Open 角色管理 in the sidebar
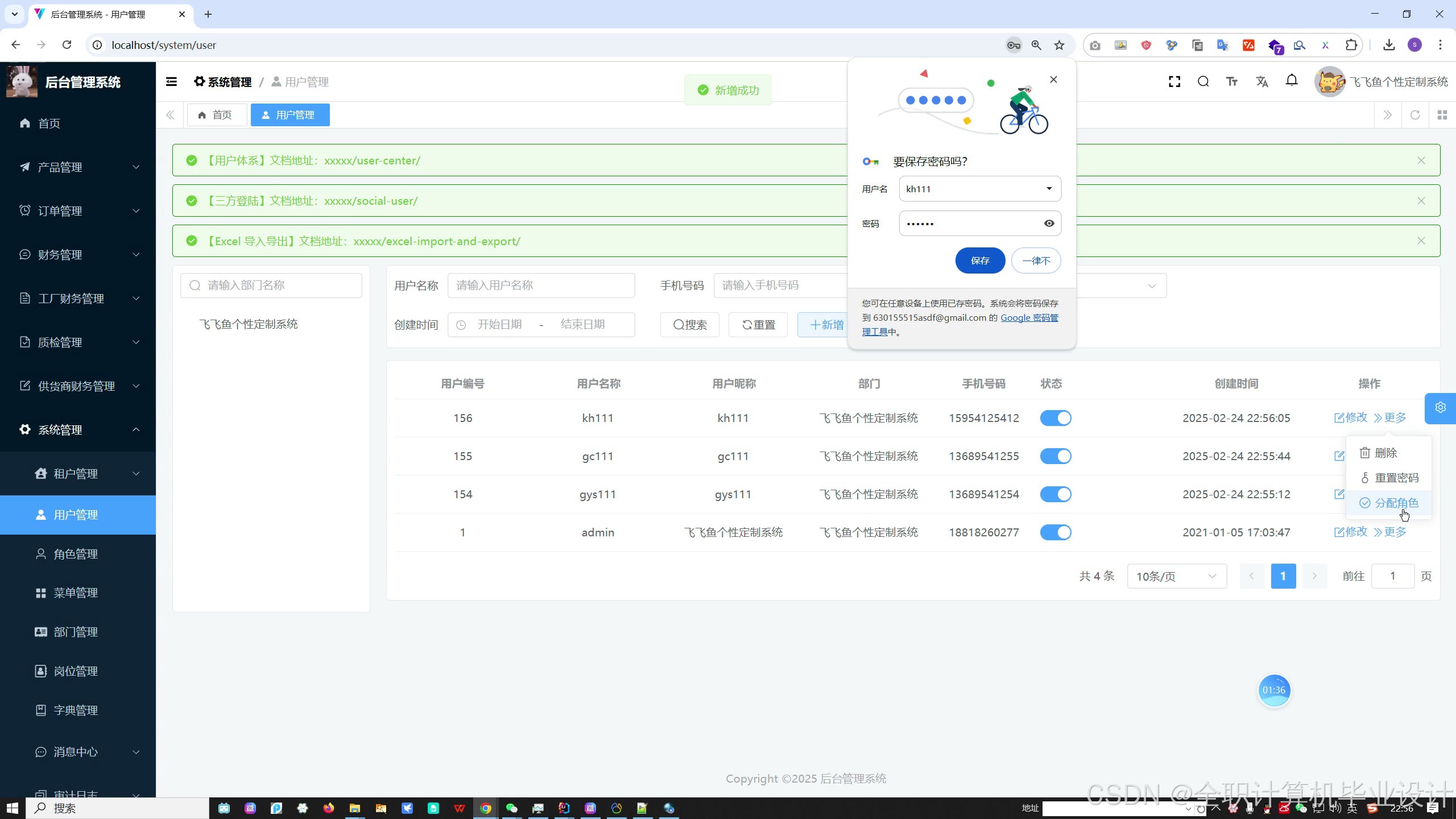Viewport: 1456px width, 819px height. (x=76, y=554)
